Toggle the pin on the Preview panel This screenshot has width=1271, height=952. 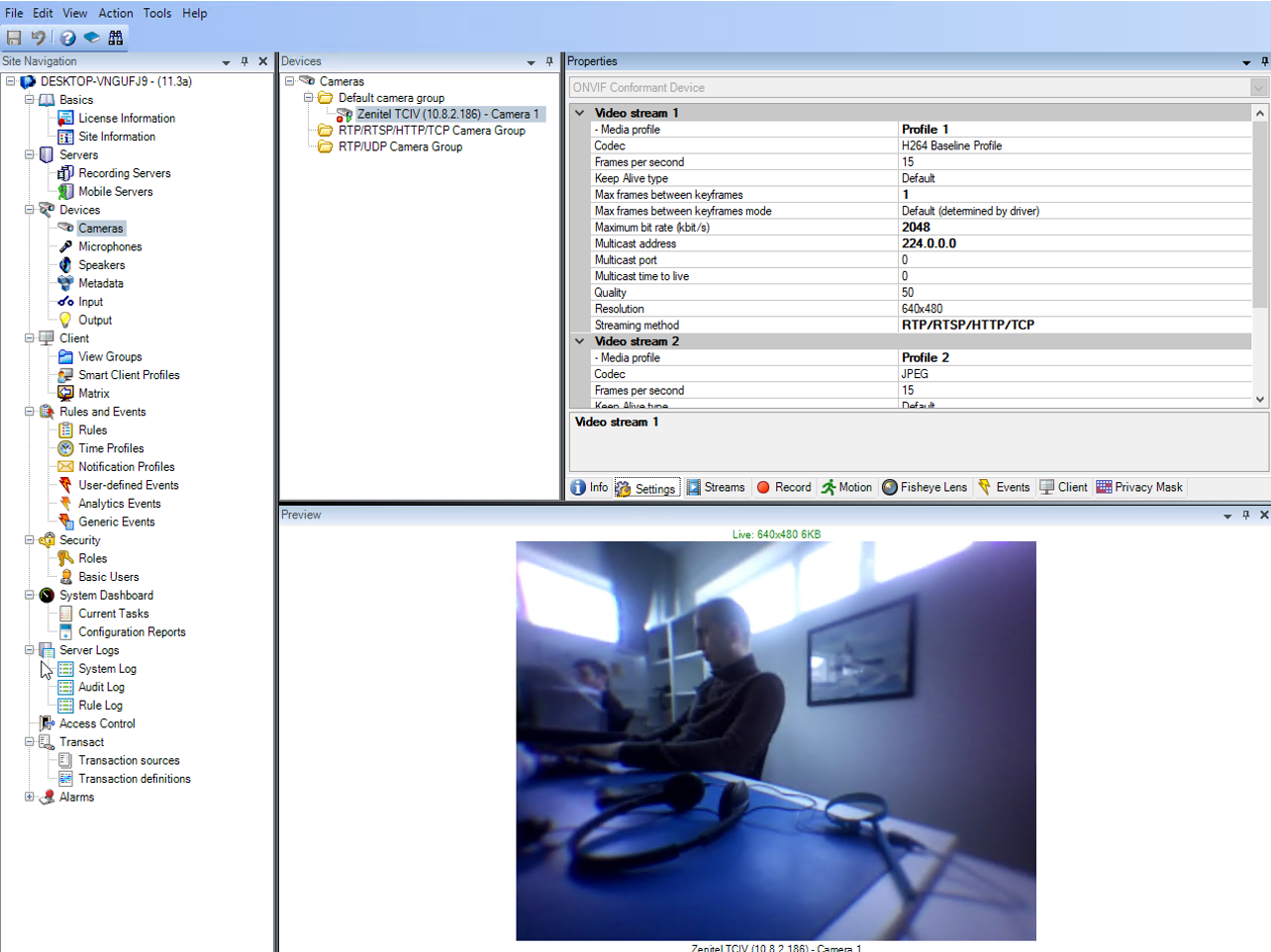[x=1246, y=515]
